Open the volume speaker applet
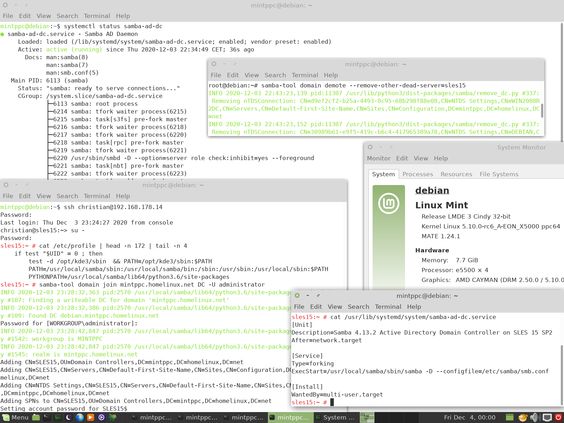Screen dimensions: 564x423 (x=534, y=418)
